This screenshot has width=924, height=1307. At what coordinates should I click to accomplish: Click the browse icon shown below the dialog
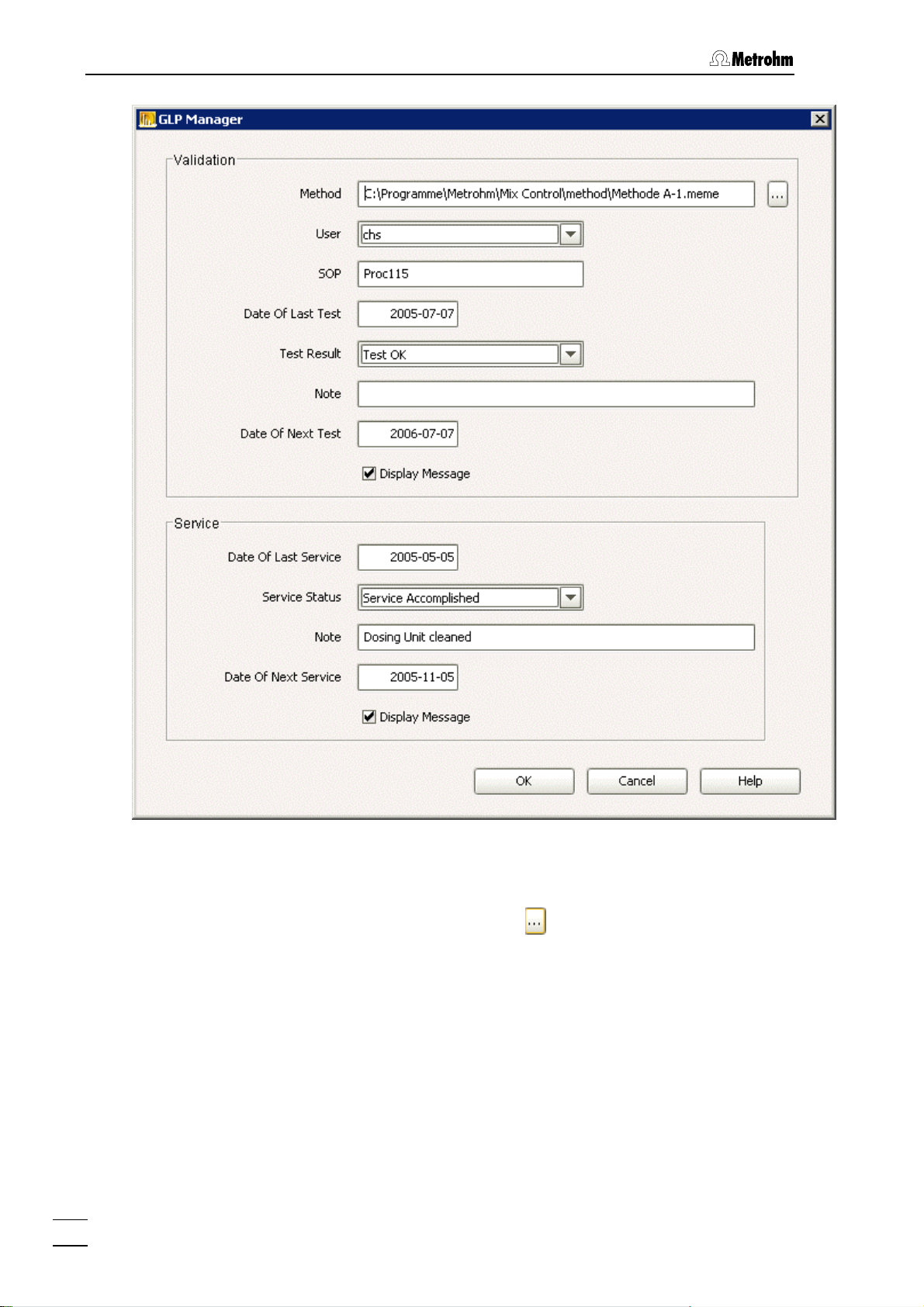click(535, 921)
